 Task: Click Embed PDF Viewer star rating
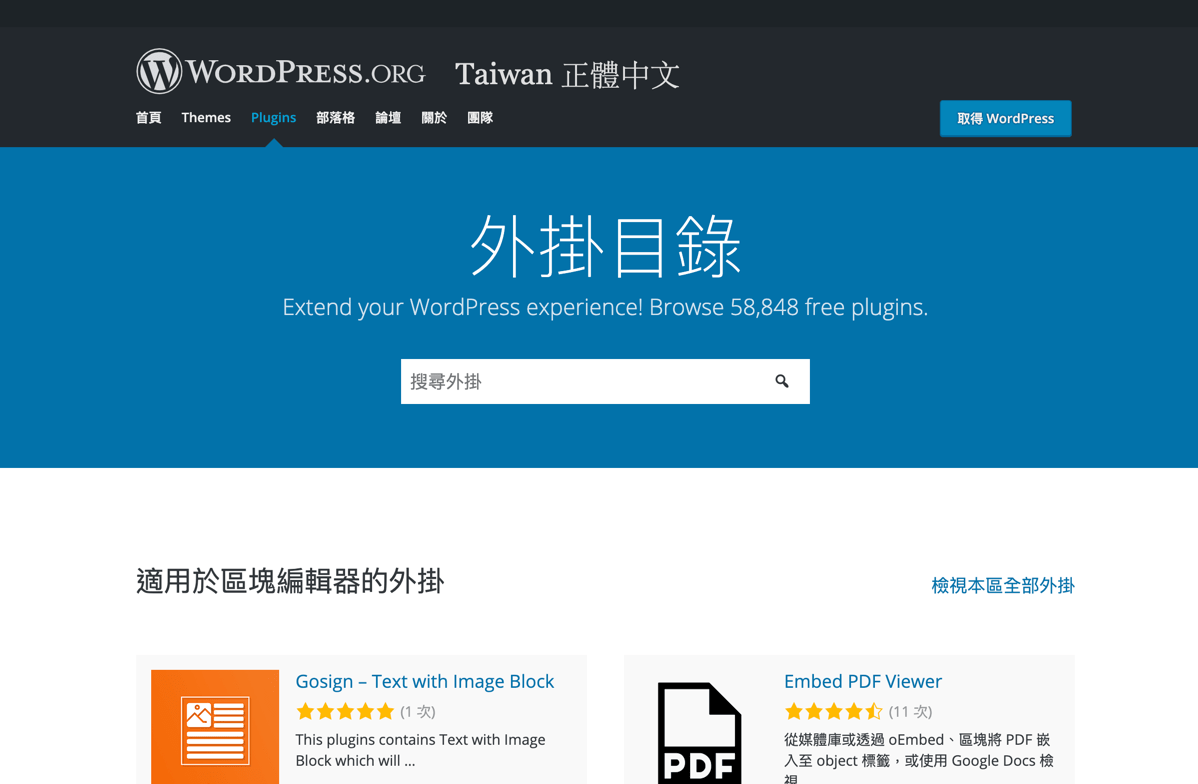pos(833,711)
